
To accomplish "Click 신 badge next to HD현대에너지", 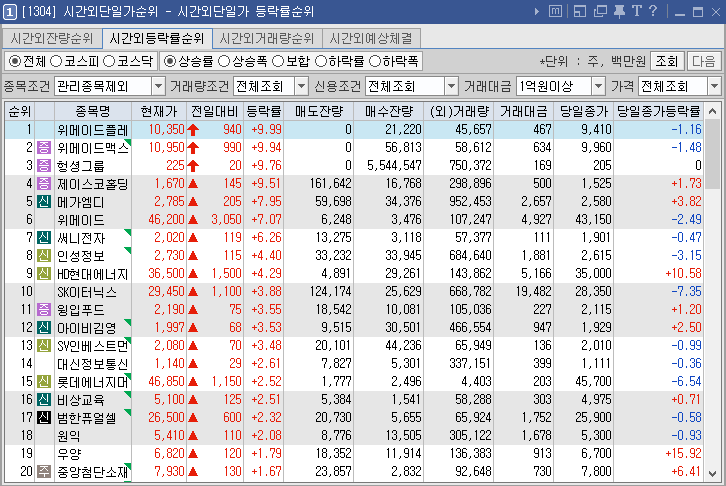I will click(44, 274).
